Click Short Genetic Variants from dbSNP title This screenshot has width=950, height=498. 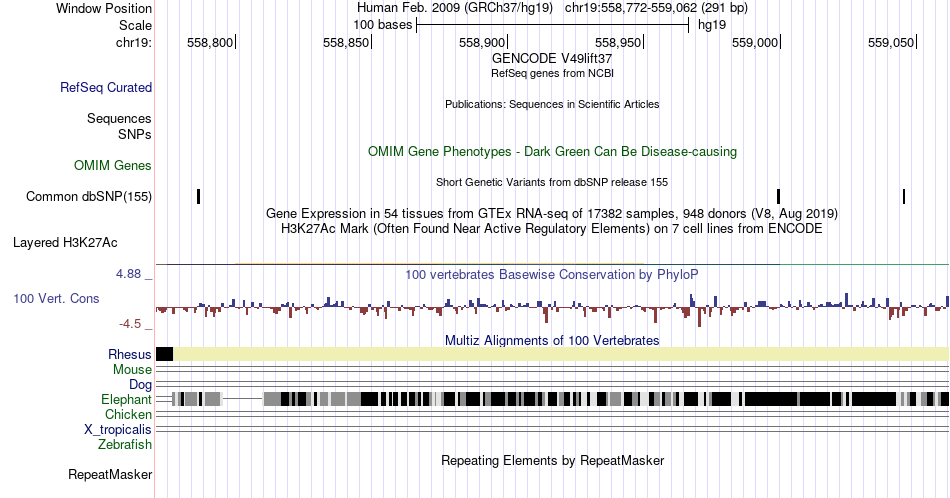552,182
